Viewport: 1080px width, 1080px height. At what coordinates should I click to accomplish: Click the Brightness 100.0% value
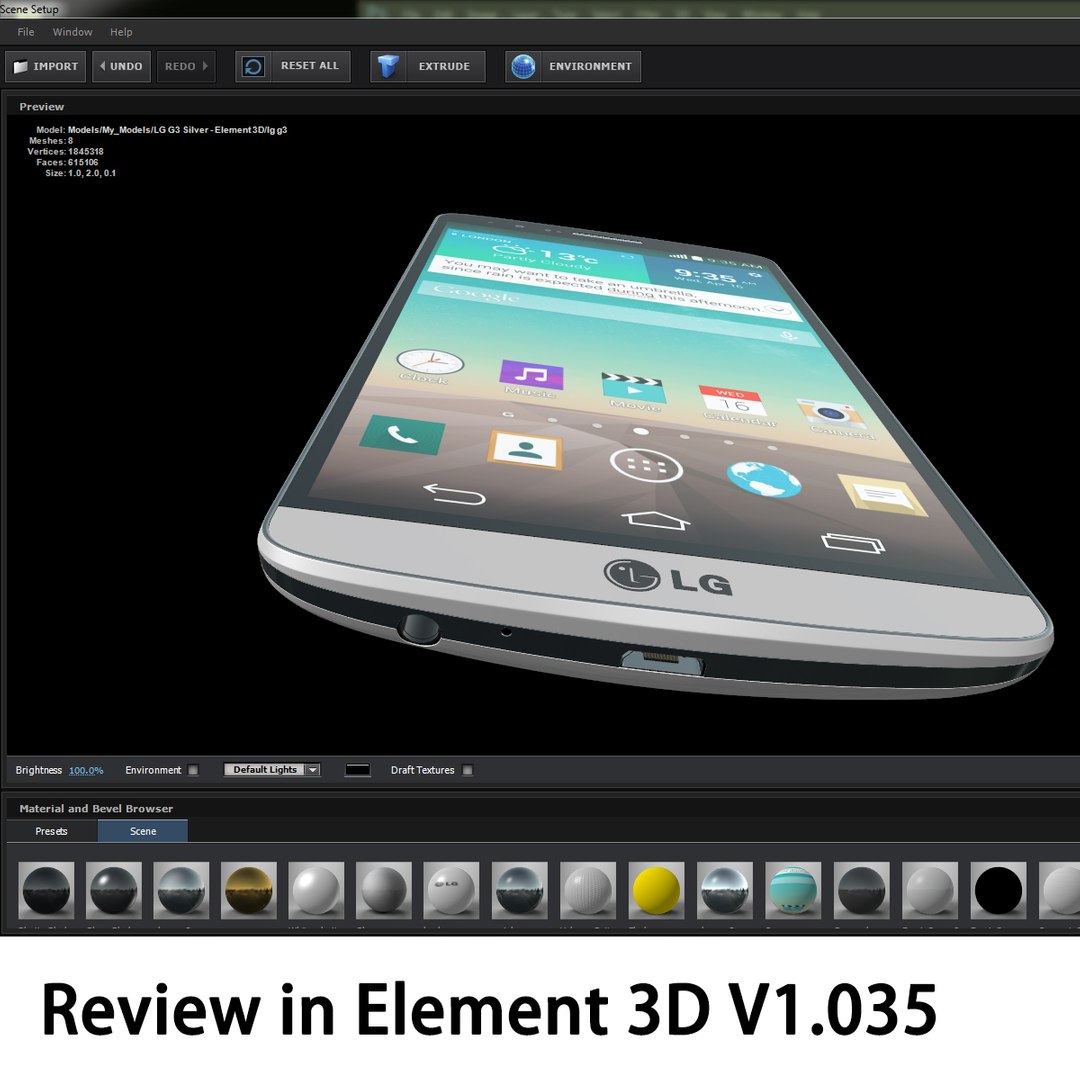point(86,770)
